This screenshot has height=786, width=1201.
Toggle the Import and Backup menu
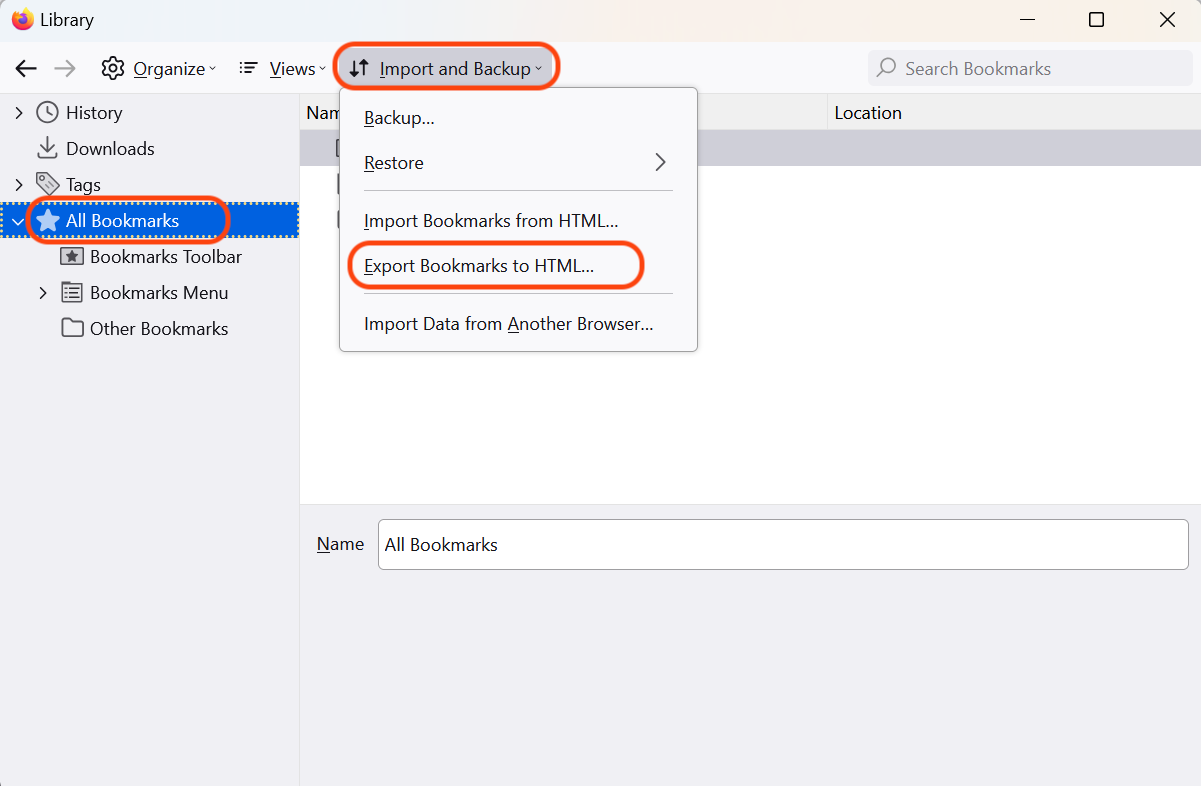click(446, 69)
